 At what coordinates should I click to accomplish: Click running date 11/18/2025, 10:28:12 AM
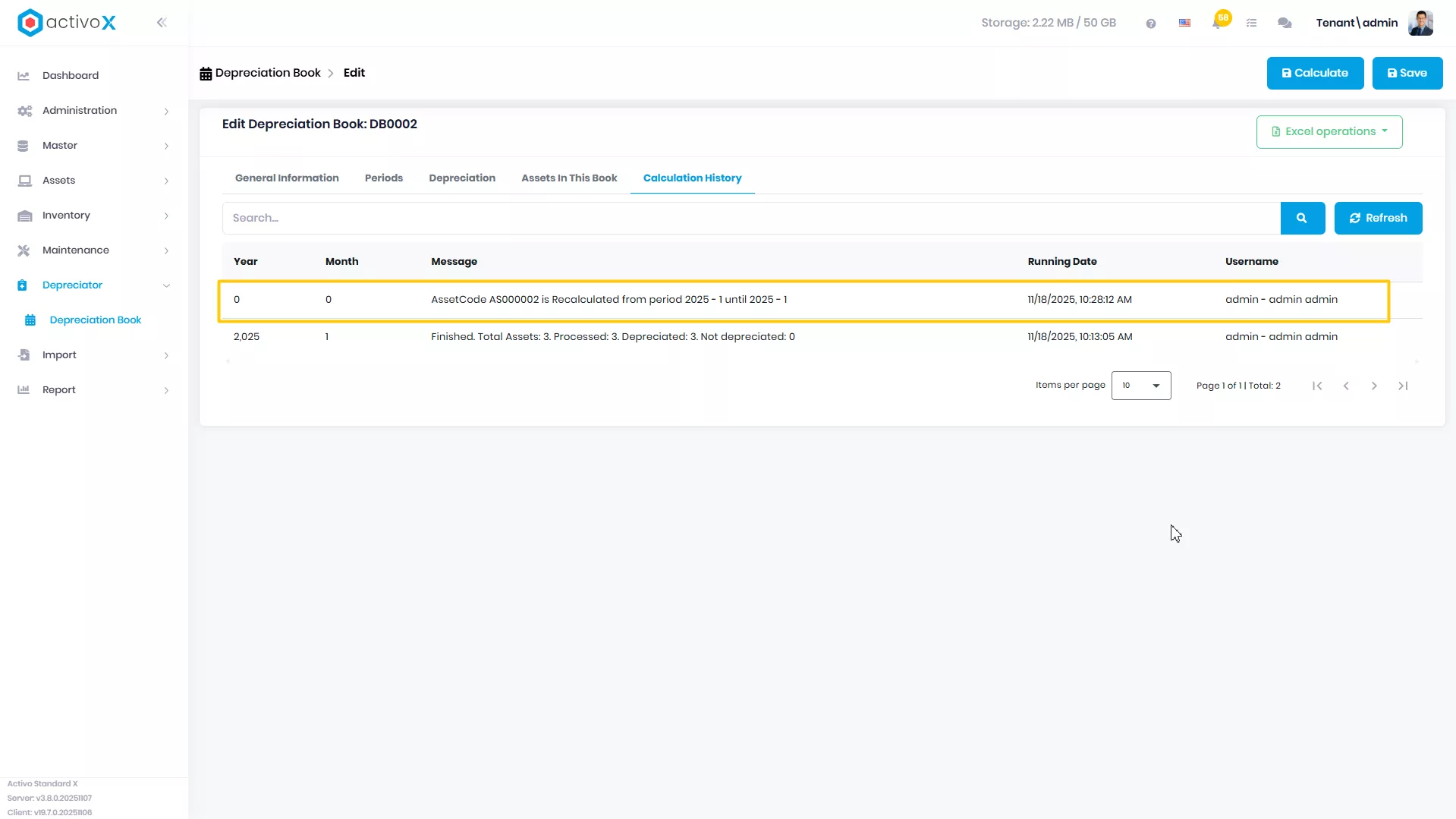pos(1080,300)
